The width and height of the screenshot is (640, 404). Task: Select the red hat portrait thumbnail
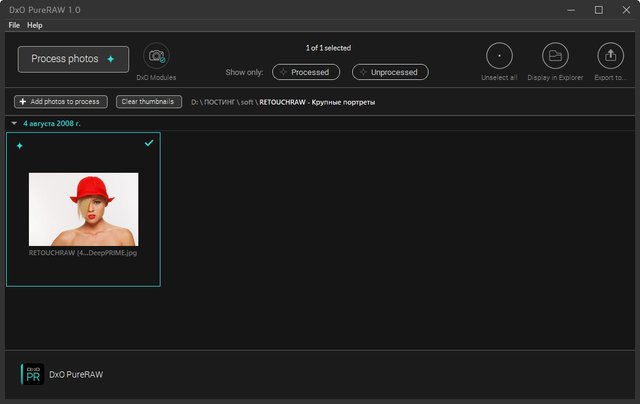[x=83, y=209]
